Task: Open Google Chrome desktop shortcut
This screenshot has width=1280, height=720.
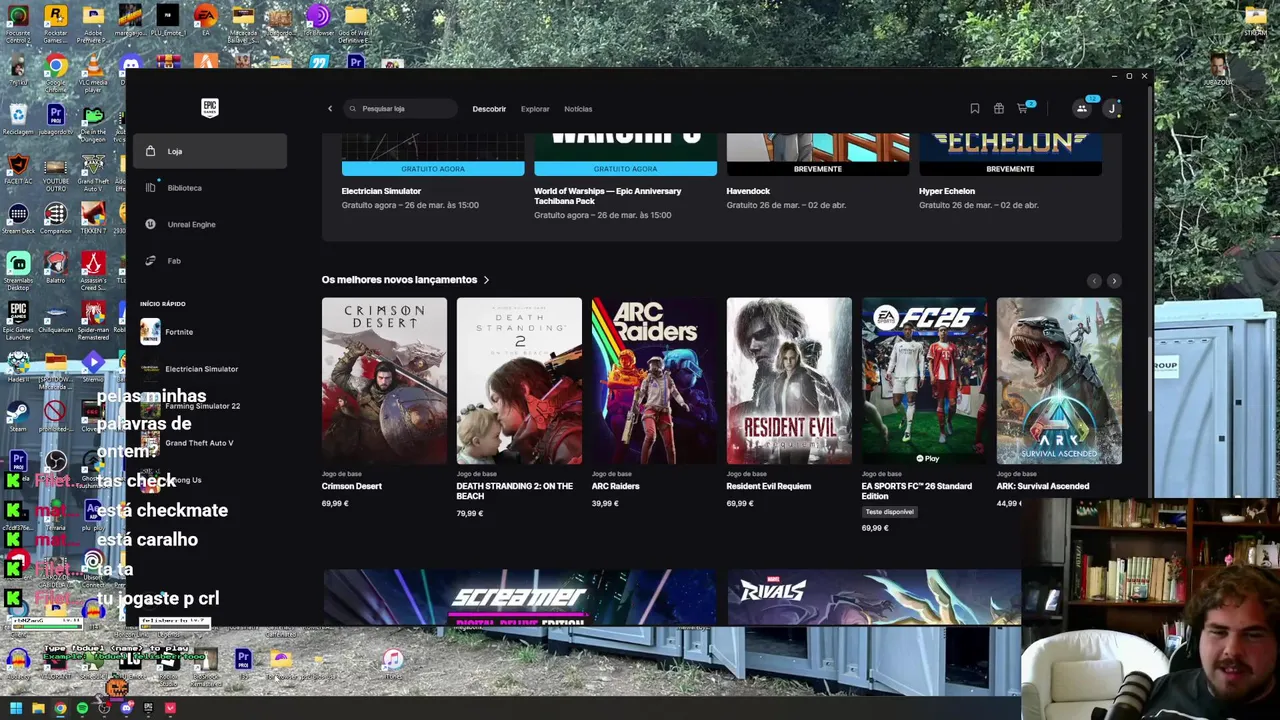Action: coord(56,74)
